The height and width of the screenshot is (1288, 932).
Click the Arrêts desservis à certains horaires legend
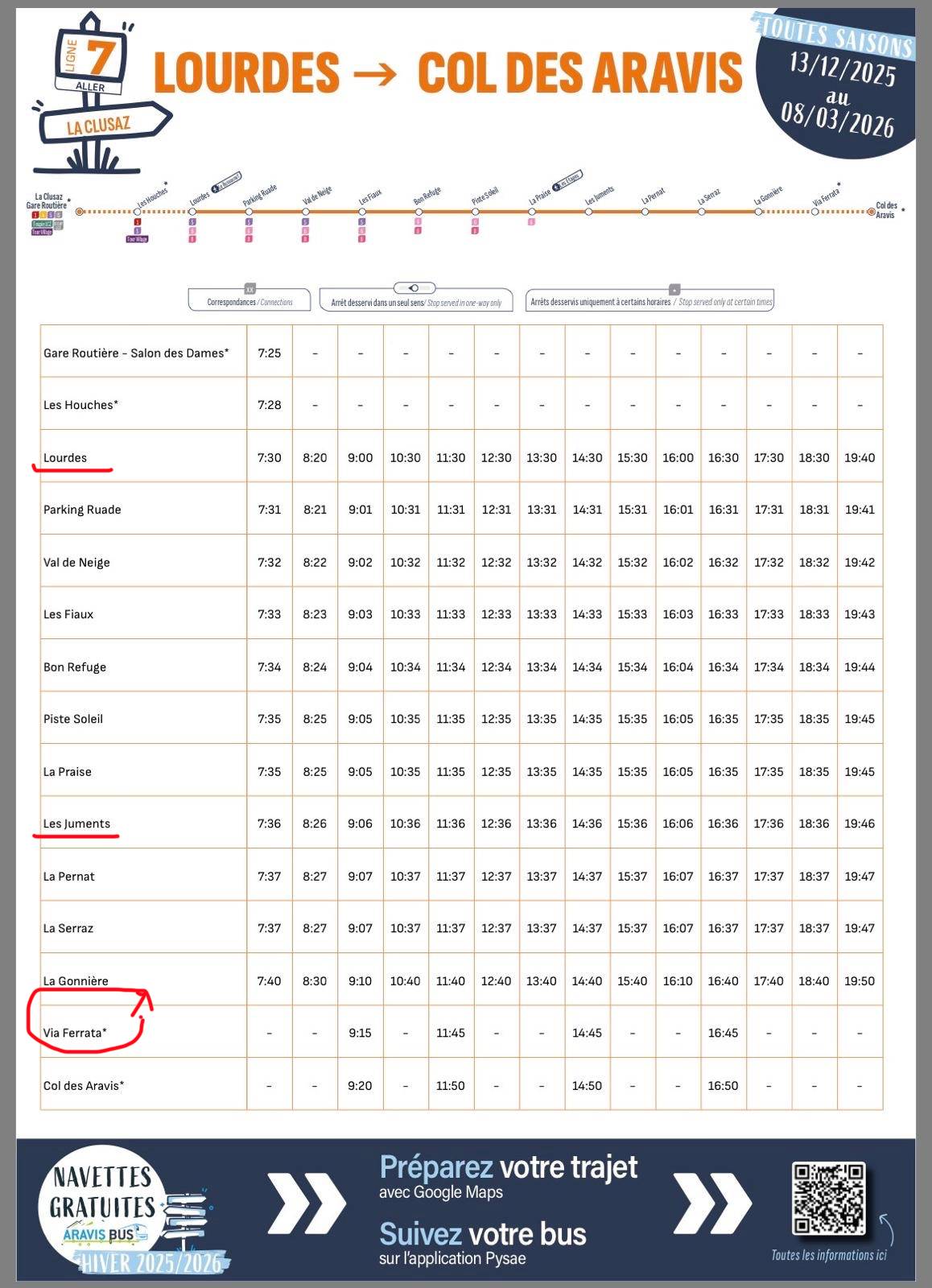click(x=650, y=299)
